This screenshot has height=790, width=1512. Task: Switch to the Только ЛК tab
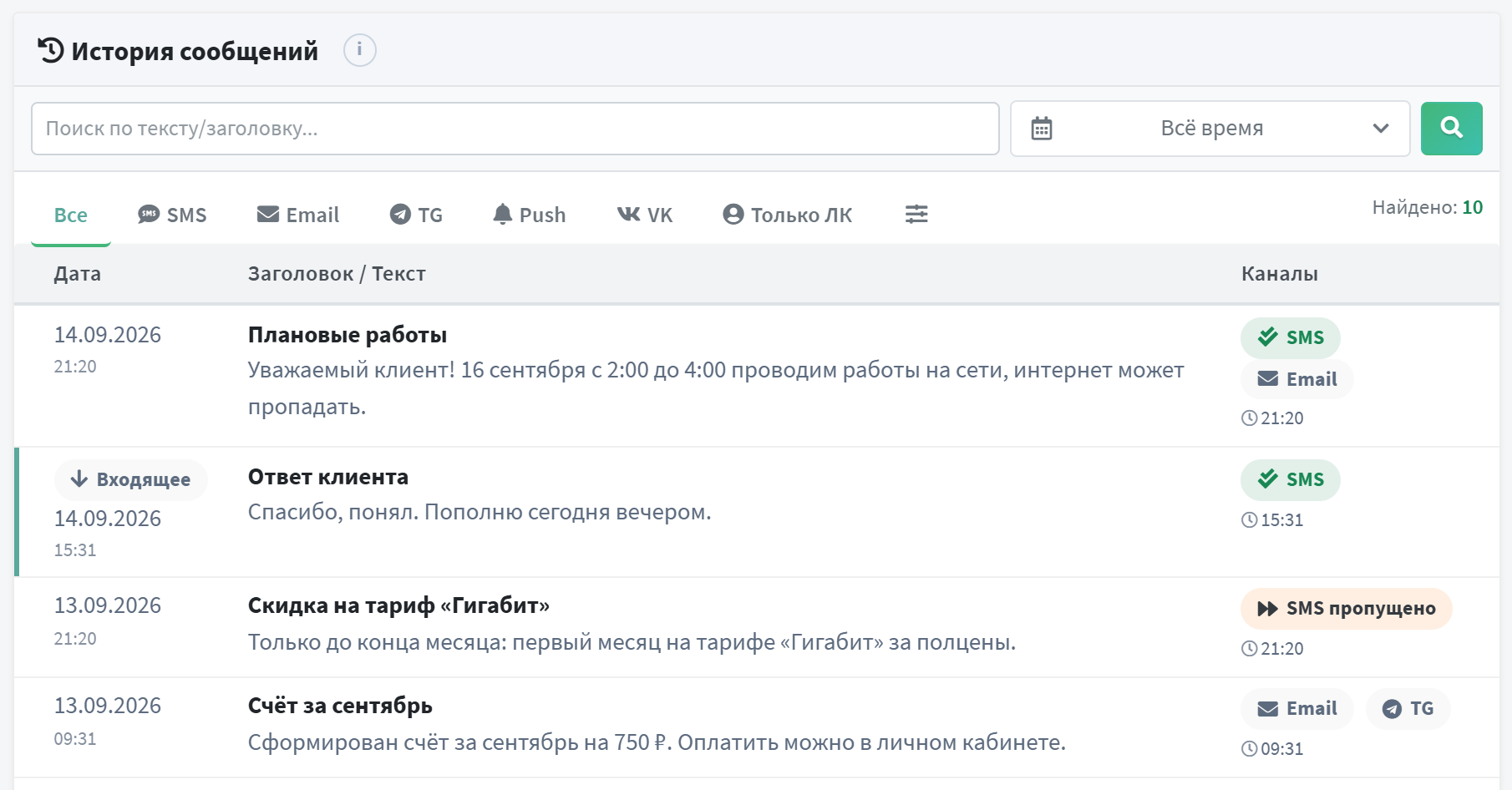pyautogui.click(x=788, y=215)
